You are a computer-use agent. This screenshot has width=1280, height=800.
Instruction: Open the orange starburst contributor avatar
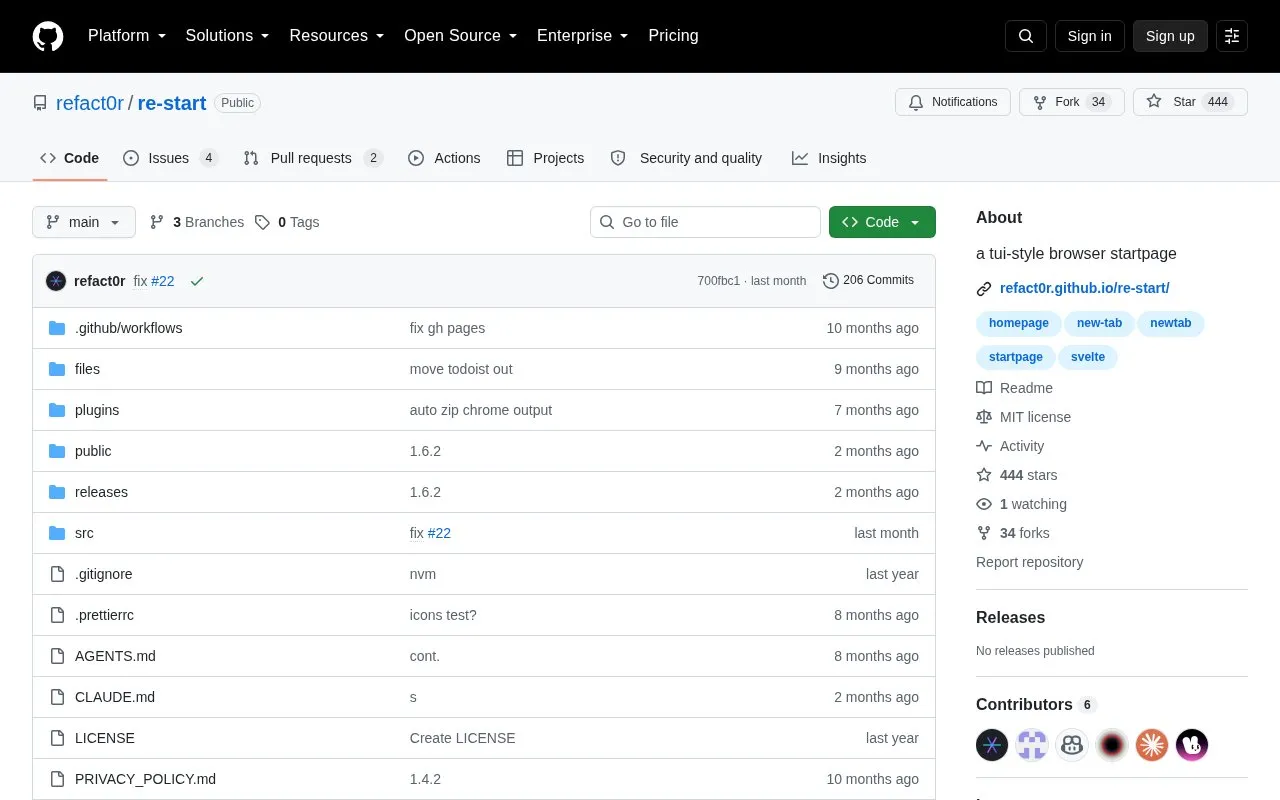1152,745
